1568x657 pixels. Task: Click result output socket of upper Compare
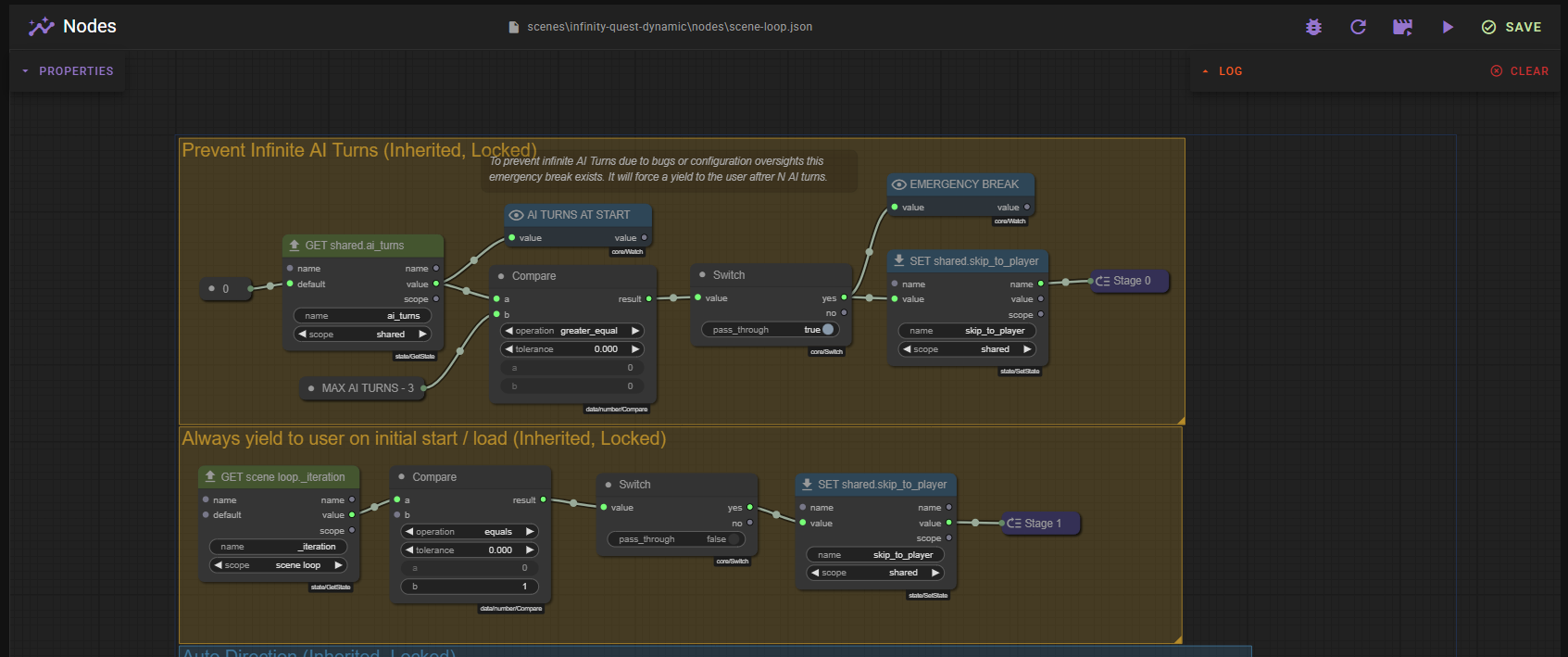coord(648,299)
